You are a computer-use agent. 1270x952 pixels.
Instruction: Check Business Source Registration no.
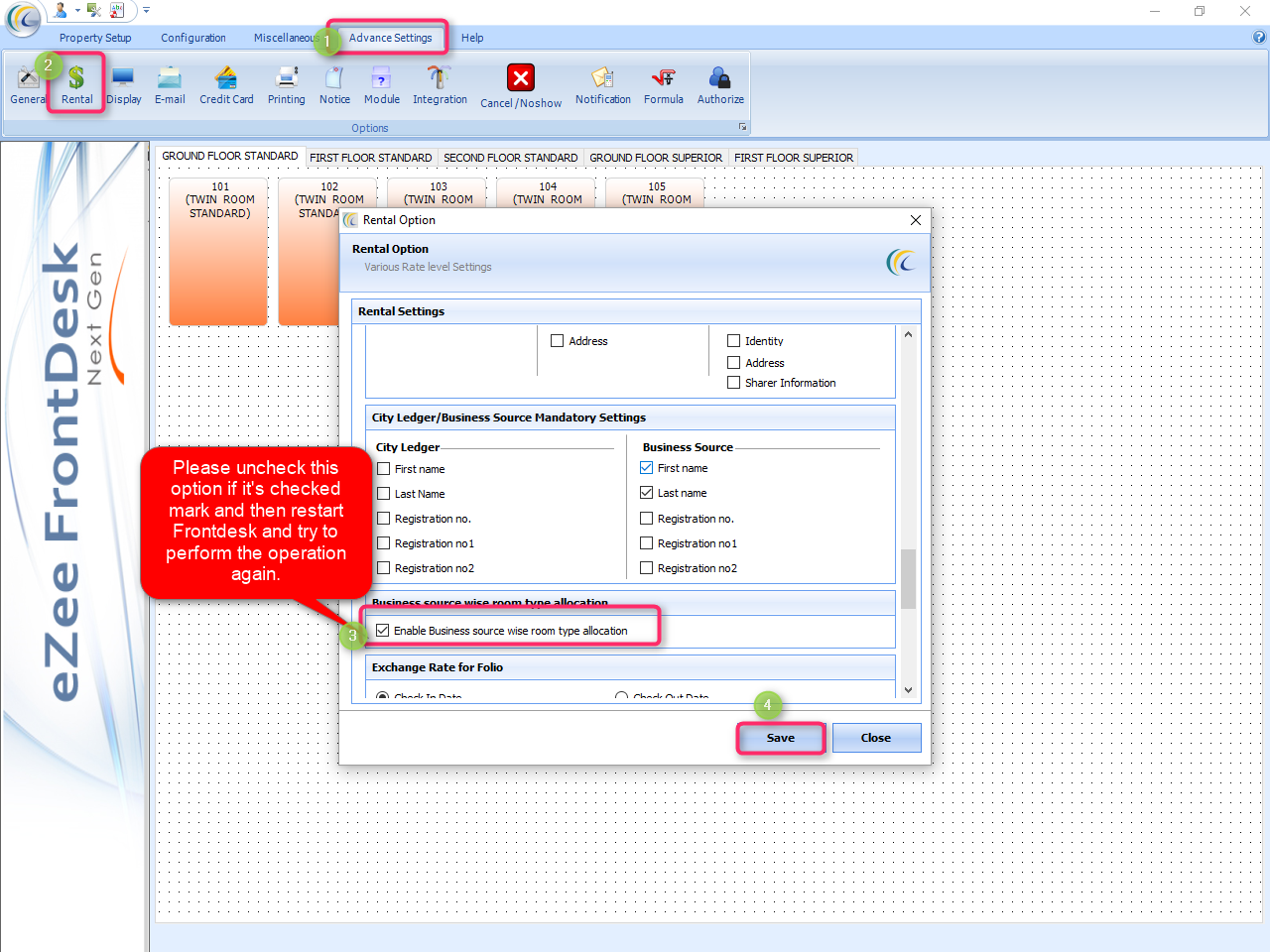point(647,519)
